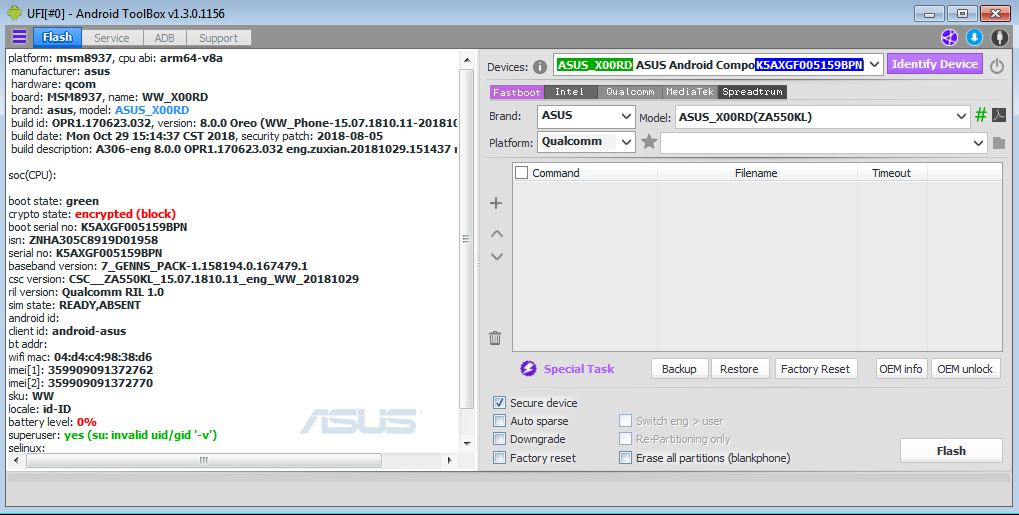Click the log vertical scrollbar thumb
Image resolution: width=1019 pixels, height=515 pixels.
pyautogui.click(x=466, y=238)
